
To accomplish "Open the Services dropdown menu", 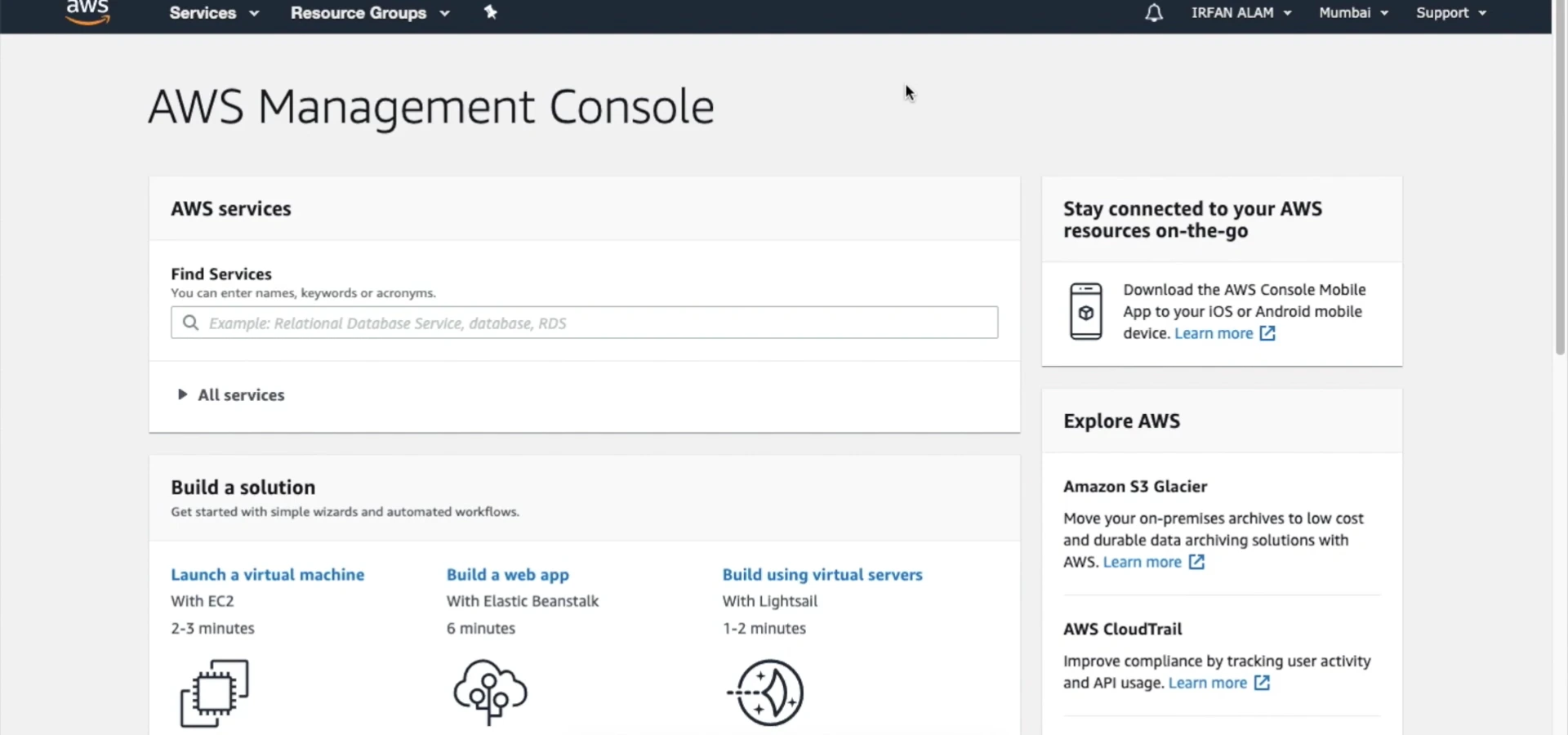I will 214,13.
